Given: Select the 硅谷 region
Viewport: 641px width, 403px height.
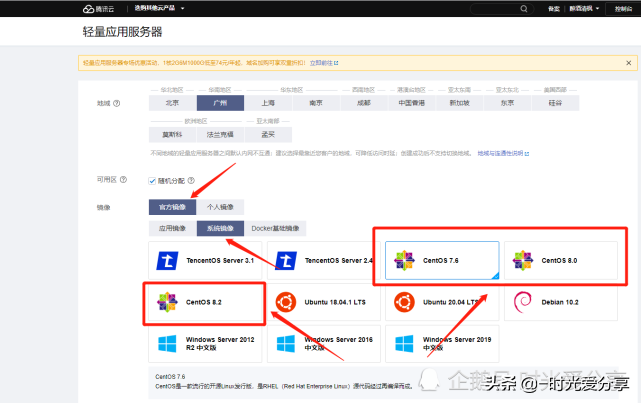Looking at the screenshot, I should coord(555,103).
